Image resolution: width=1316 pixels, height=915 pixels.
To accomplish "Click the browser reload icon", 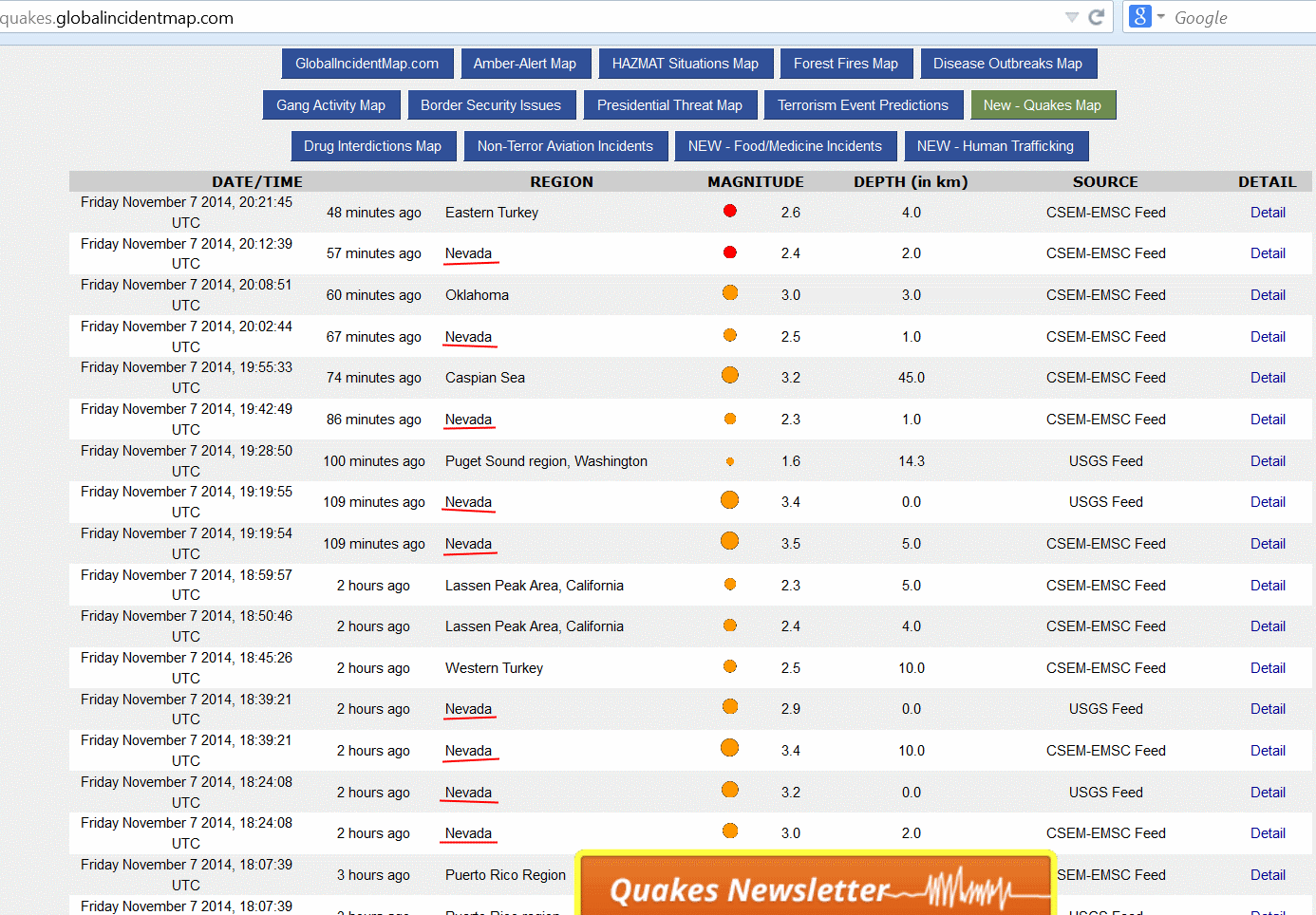I will coord(1096,17).
